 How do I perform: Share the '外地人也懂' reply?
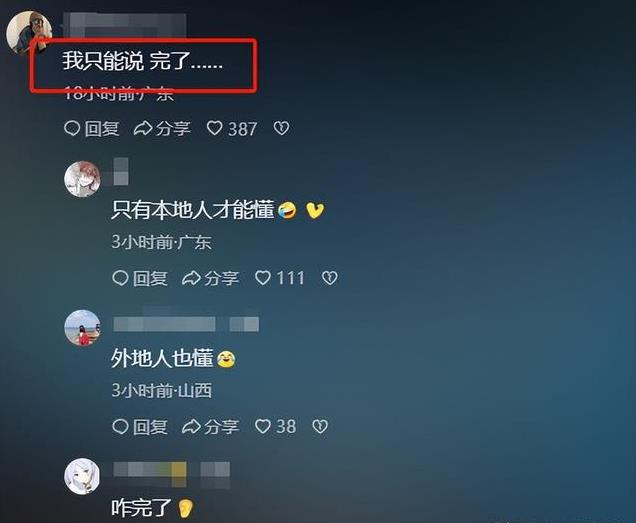coord(211,427)
